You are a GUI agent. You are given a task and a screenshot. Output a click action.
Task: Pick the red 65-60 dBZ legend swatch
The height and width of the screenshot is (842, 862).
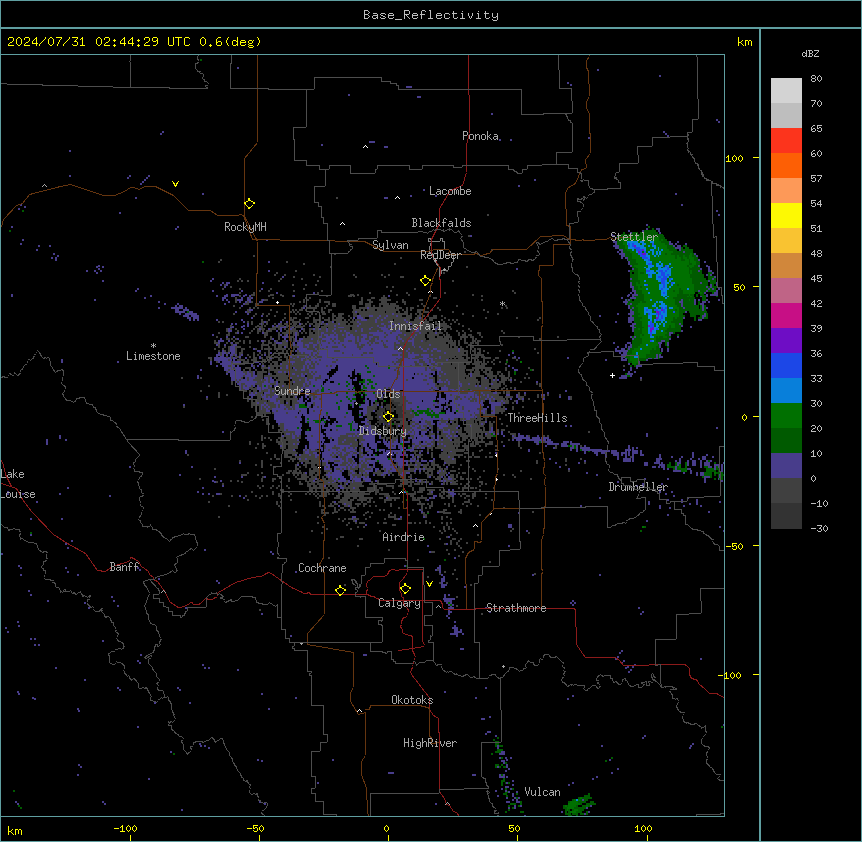[786, 141]
